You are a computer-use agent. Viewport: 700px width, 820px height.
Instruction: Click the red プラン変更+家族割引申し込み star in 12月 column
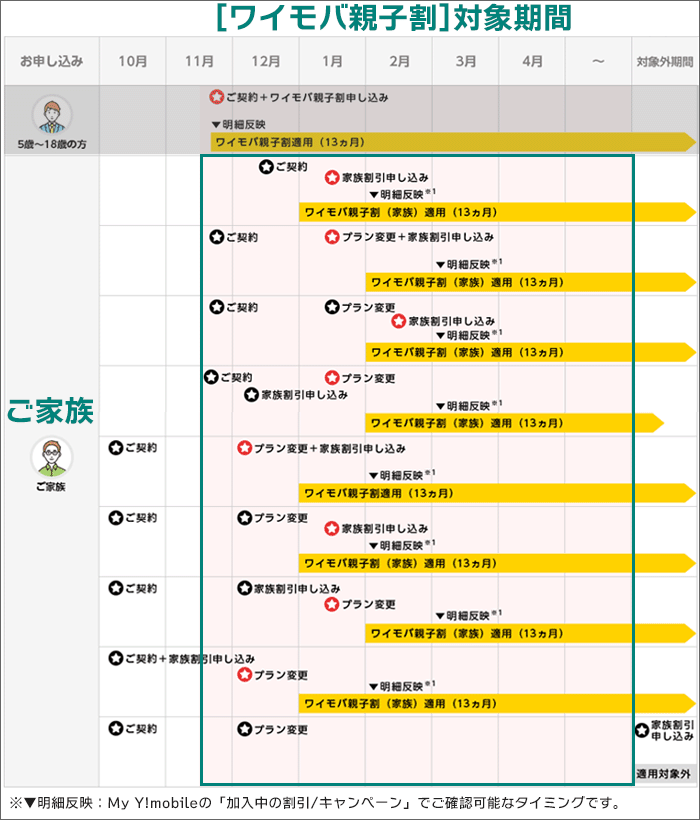(244, 448)
